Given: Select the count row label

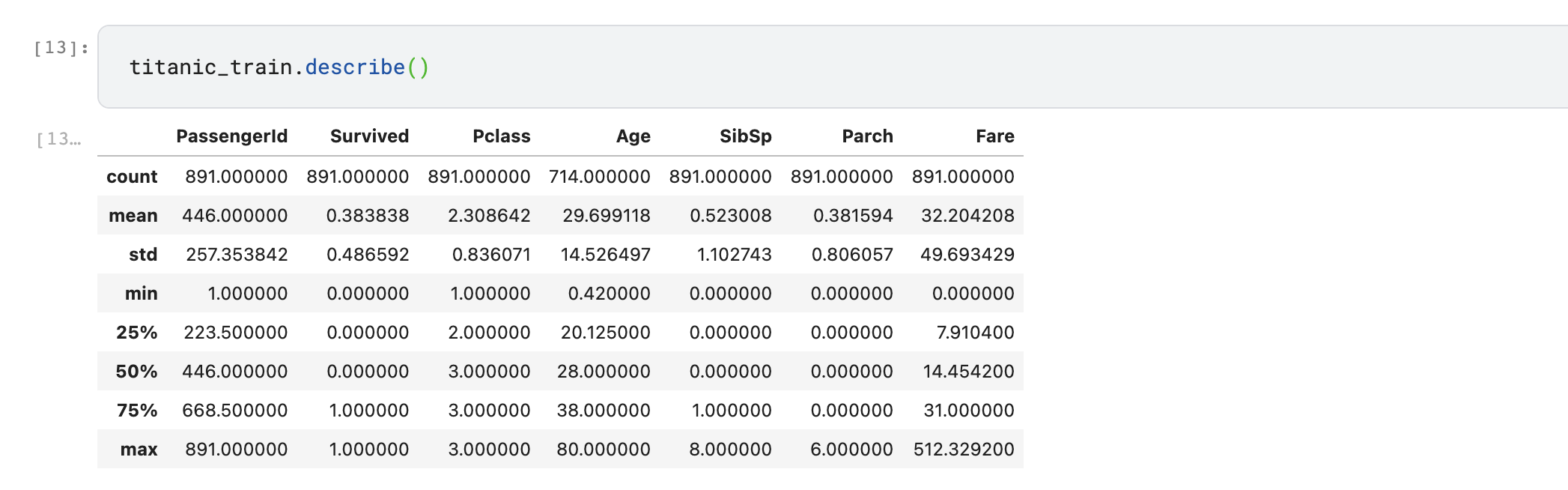Looking at the screenshot, I should (x=132, y=177).
